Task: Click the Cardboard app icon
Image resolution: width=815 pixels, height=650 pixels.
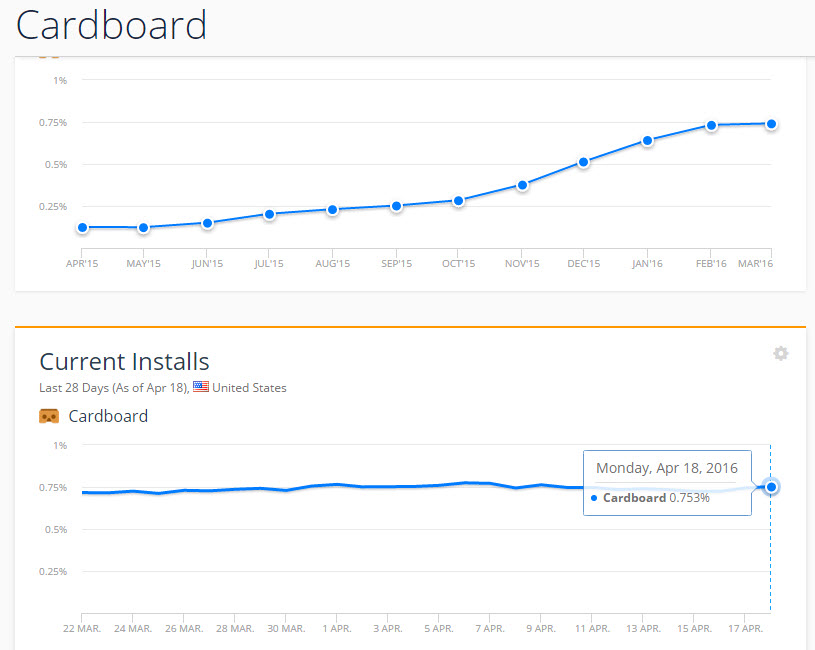Action: click(49, 416)
